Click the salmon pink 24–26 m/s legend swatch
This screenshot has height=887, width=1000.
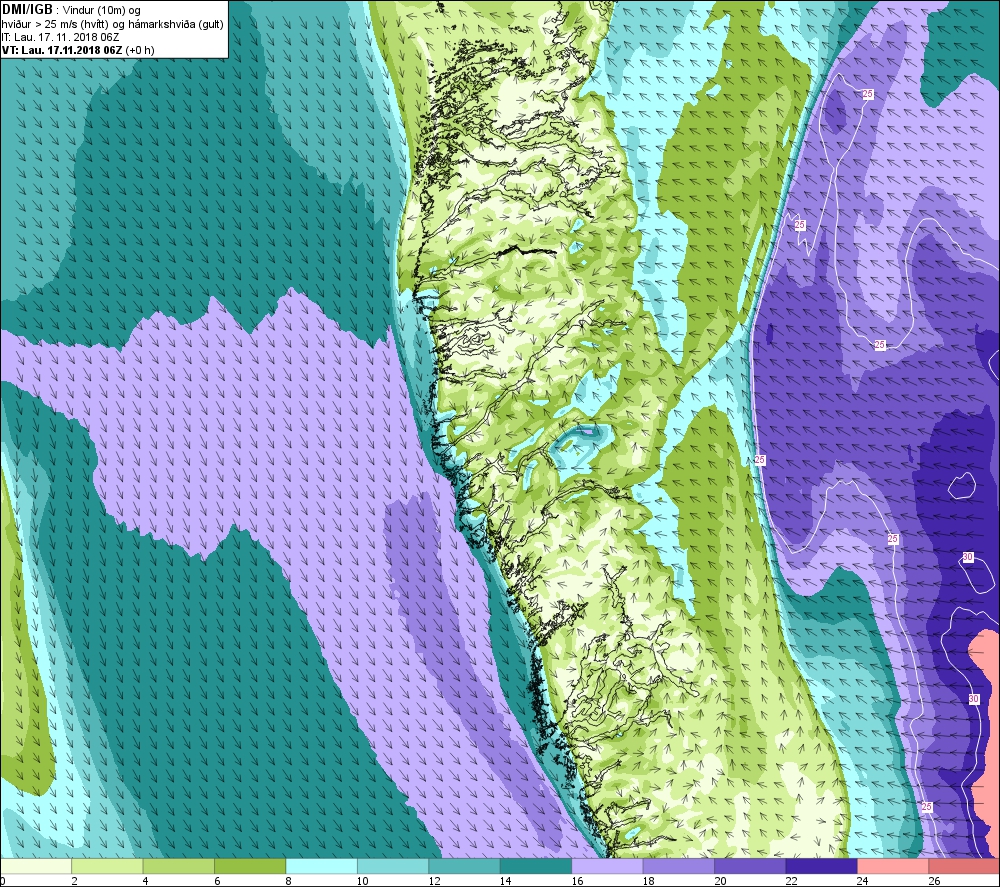[x=893, y=866]
